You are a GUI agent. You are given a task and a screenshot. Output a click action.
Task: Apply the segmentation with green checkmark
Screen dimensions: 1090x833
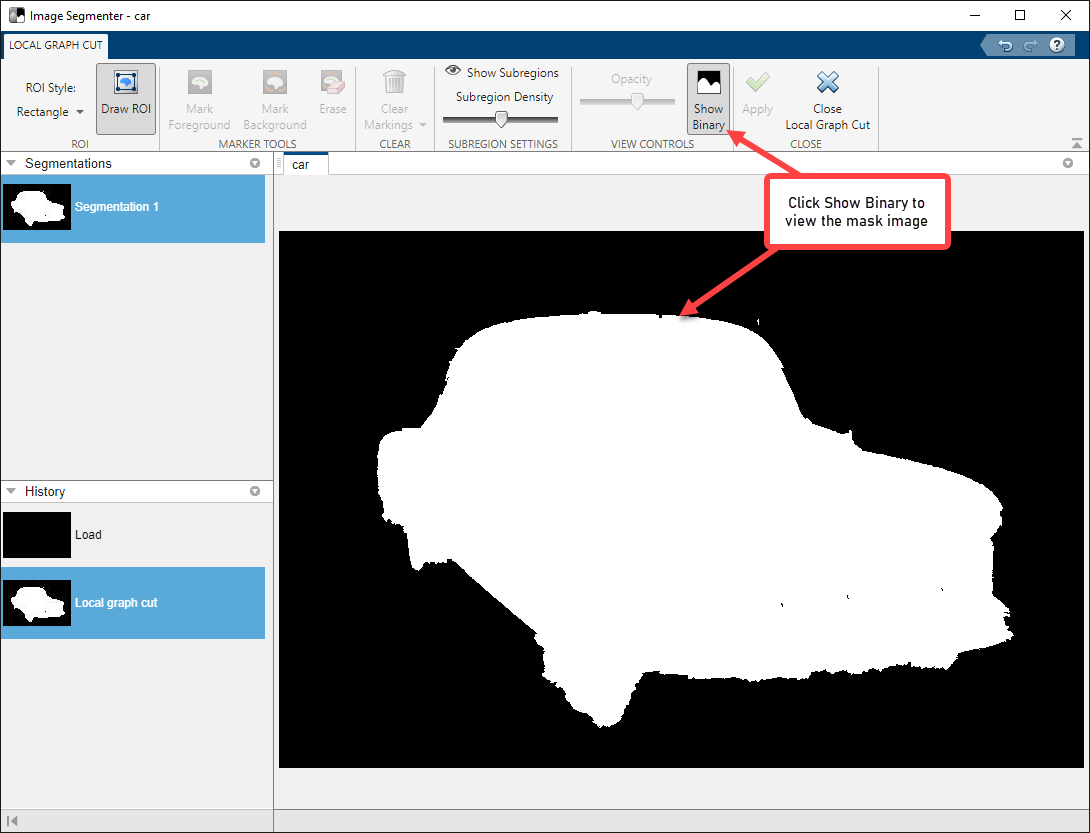pos(757,93)
